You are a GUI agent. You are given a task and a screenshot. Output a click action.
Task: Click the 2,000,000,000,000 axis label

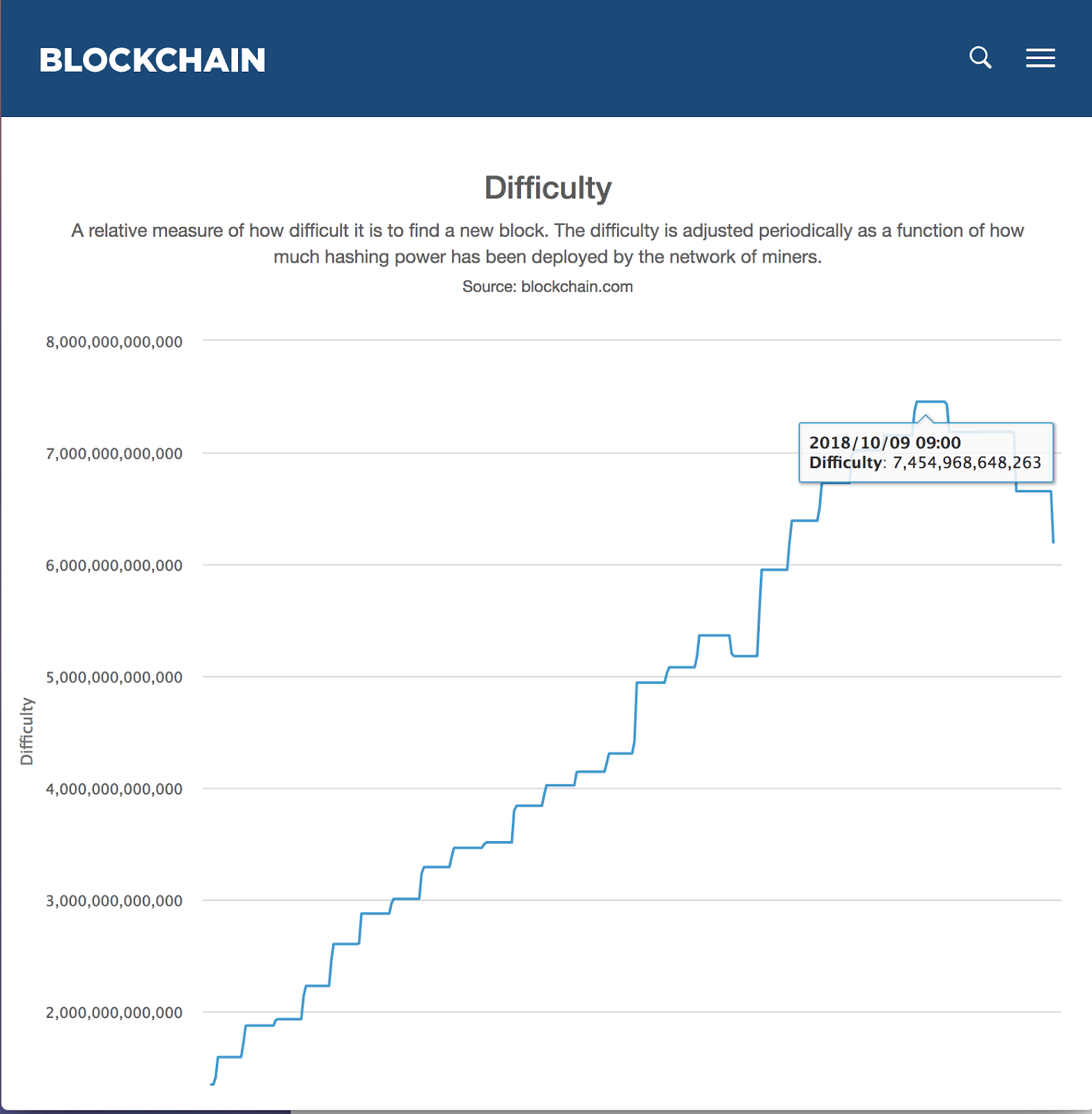pyautogui.click(x=114, y=1013)
